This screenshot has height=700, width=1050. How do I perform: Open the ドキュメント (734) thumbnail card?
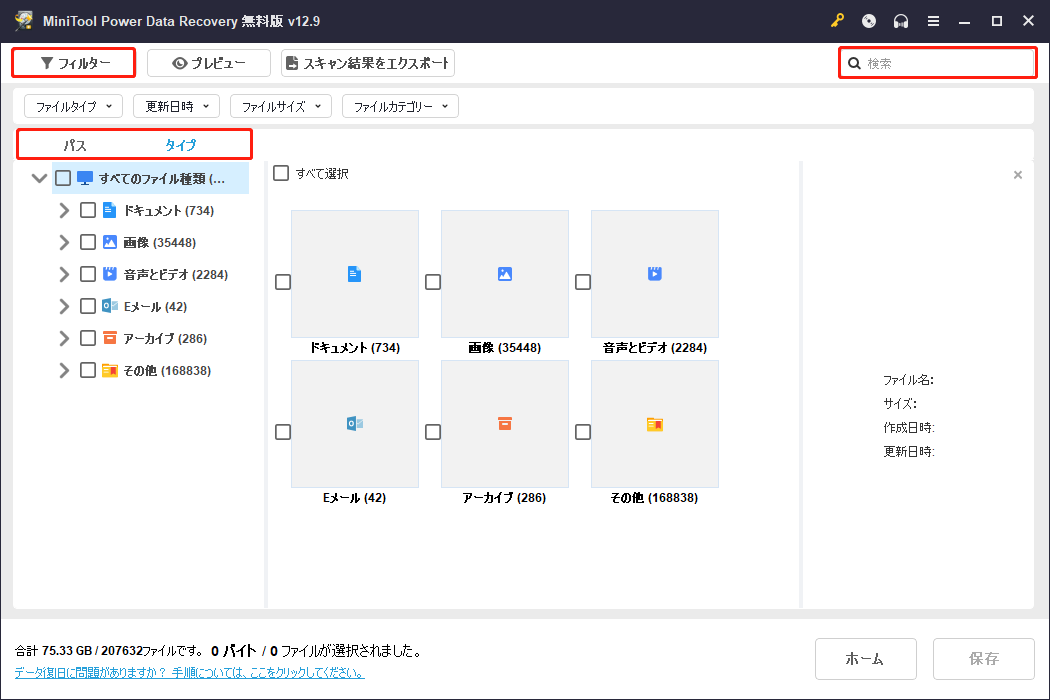coord(355,274)
